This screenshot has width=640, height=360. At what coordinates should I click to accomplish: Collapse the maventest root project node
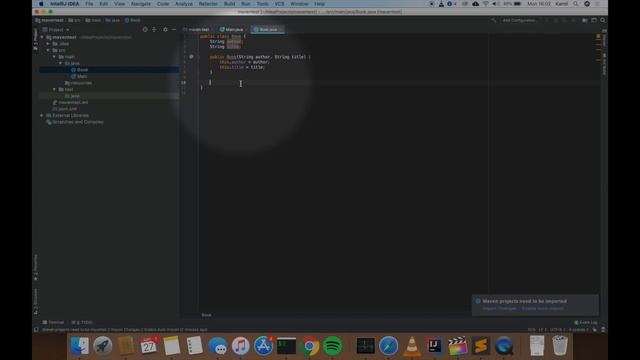pos(42,37)
